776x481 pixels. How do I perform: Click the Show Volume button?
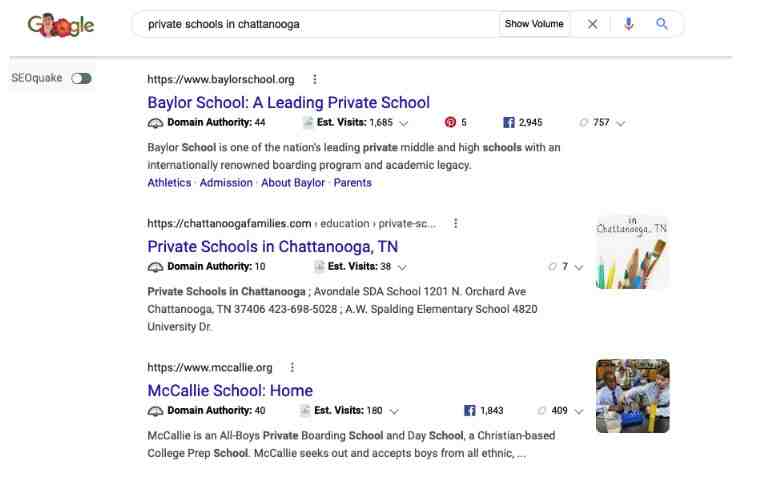(534, 24)
